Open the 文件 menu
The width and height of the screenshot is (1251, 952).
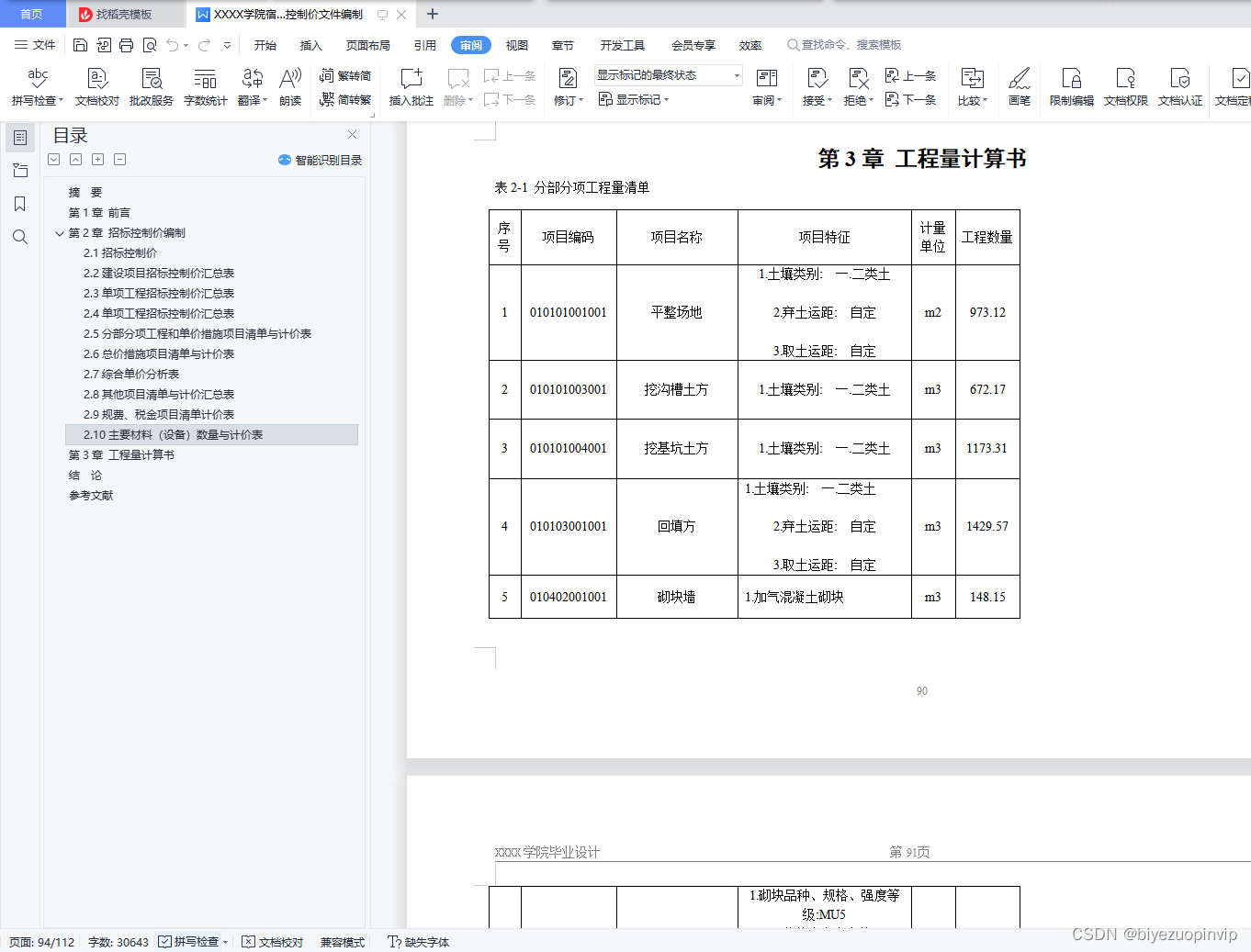point(35,45)
